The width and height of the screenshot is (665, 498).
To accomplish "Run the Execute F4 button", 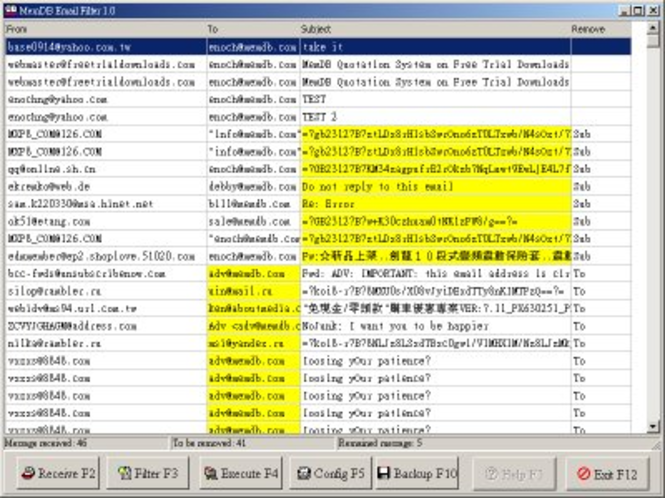I will pos(240,473).
